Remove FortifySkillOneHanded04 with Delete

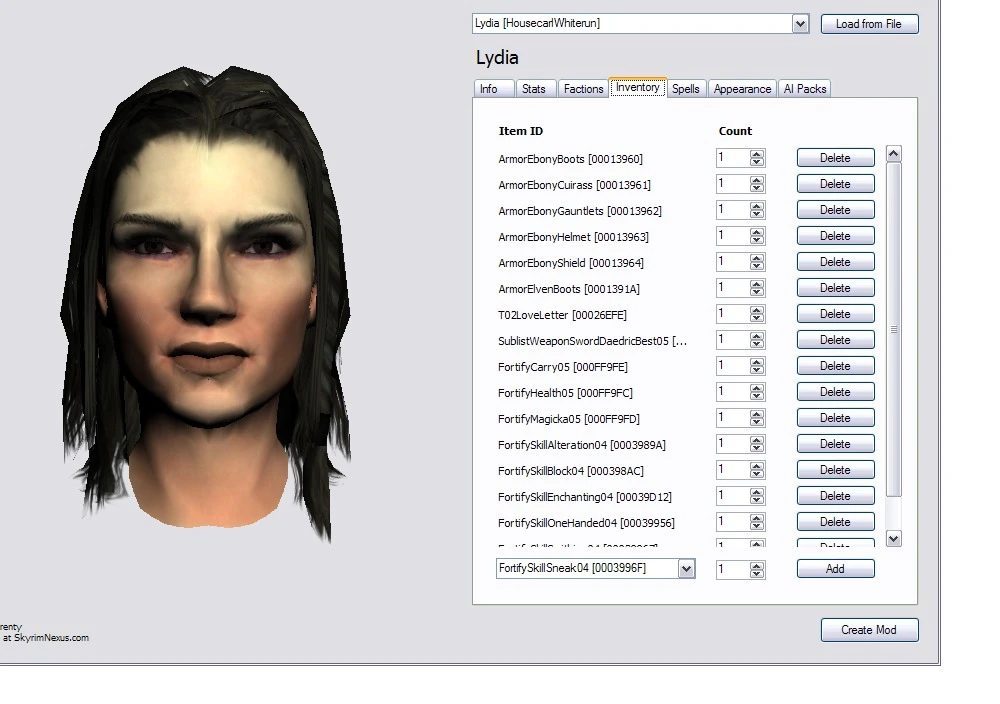click(835, 522)
